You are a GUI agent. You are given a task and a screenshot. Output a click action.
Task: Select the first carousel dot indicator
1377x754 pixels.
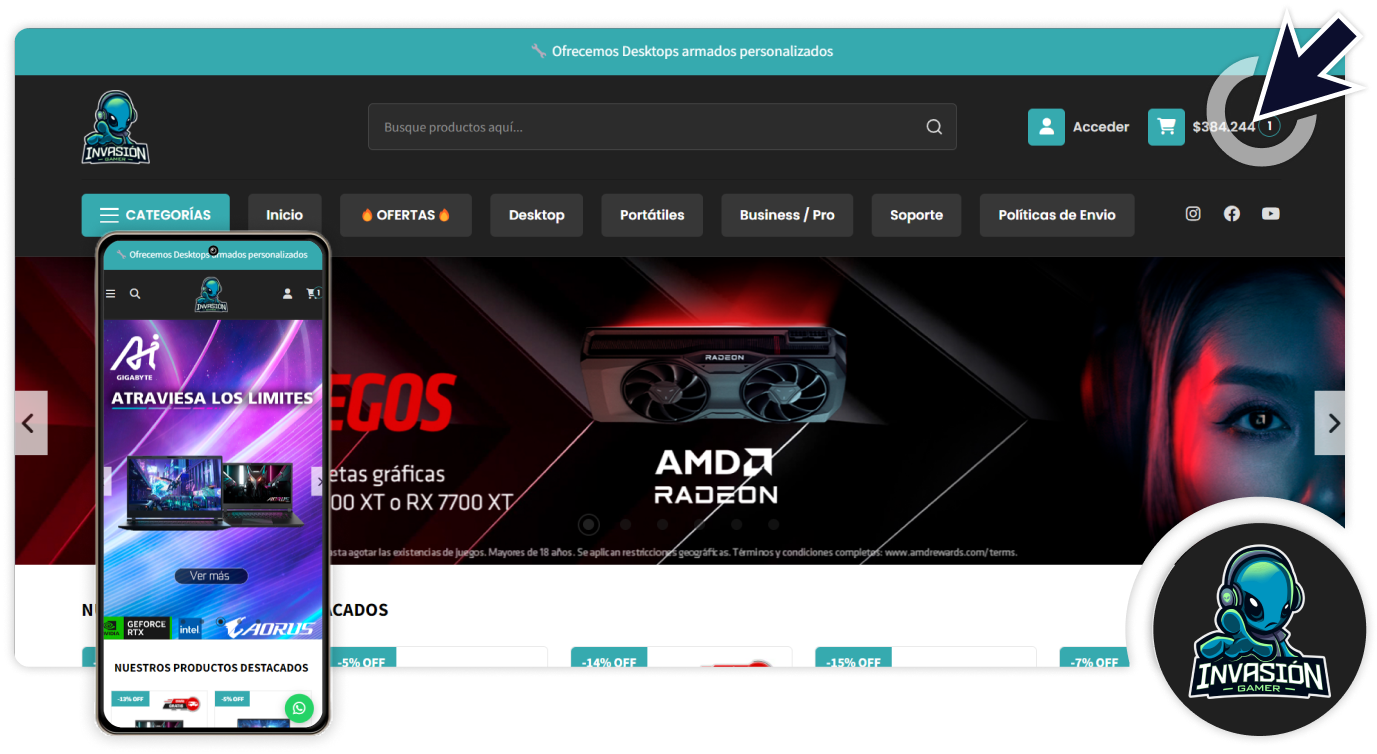point(589,524)
